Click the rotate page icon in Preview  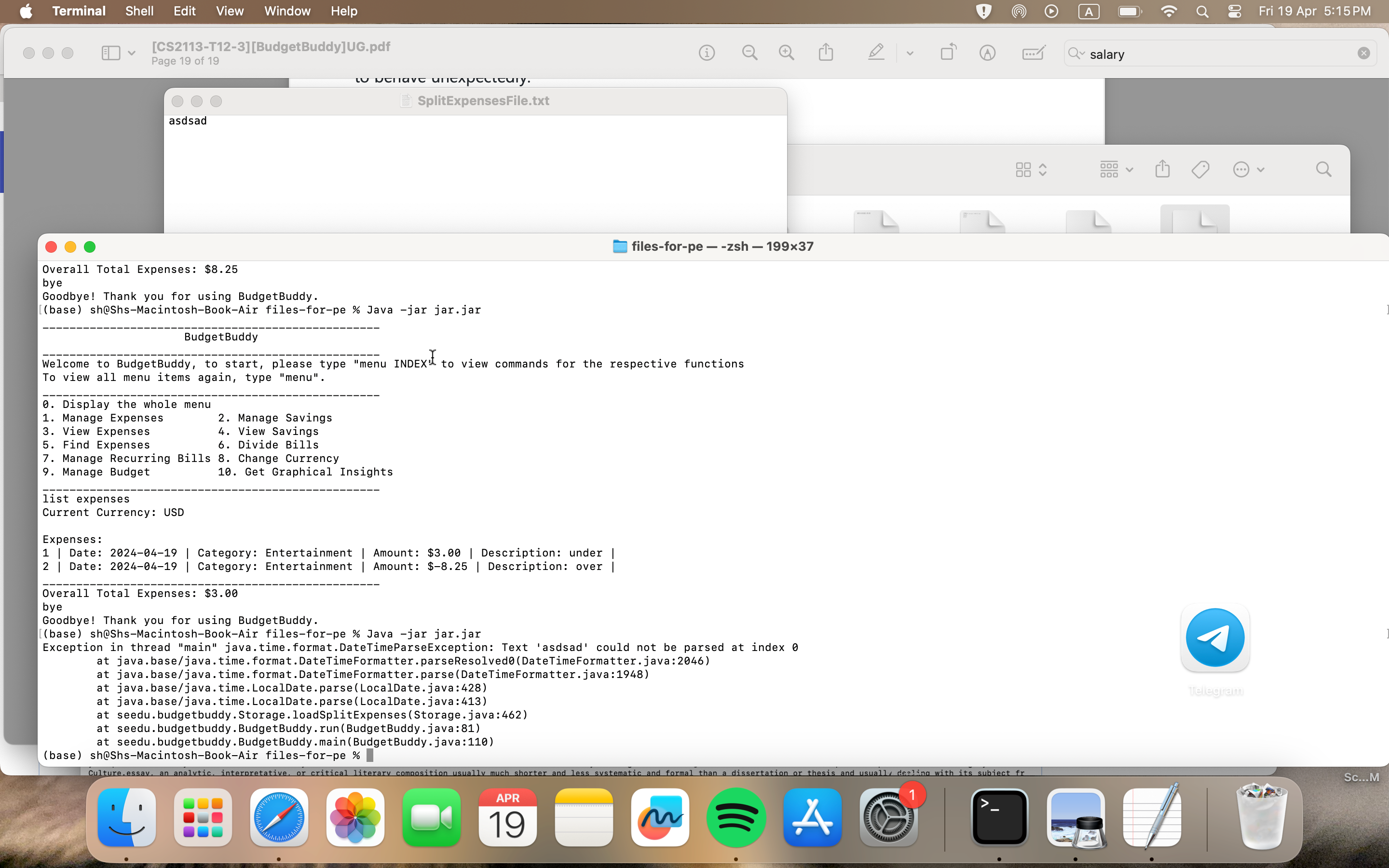click(948, 53)
